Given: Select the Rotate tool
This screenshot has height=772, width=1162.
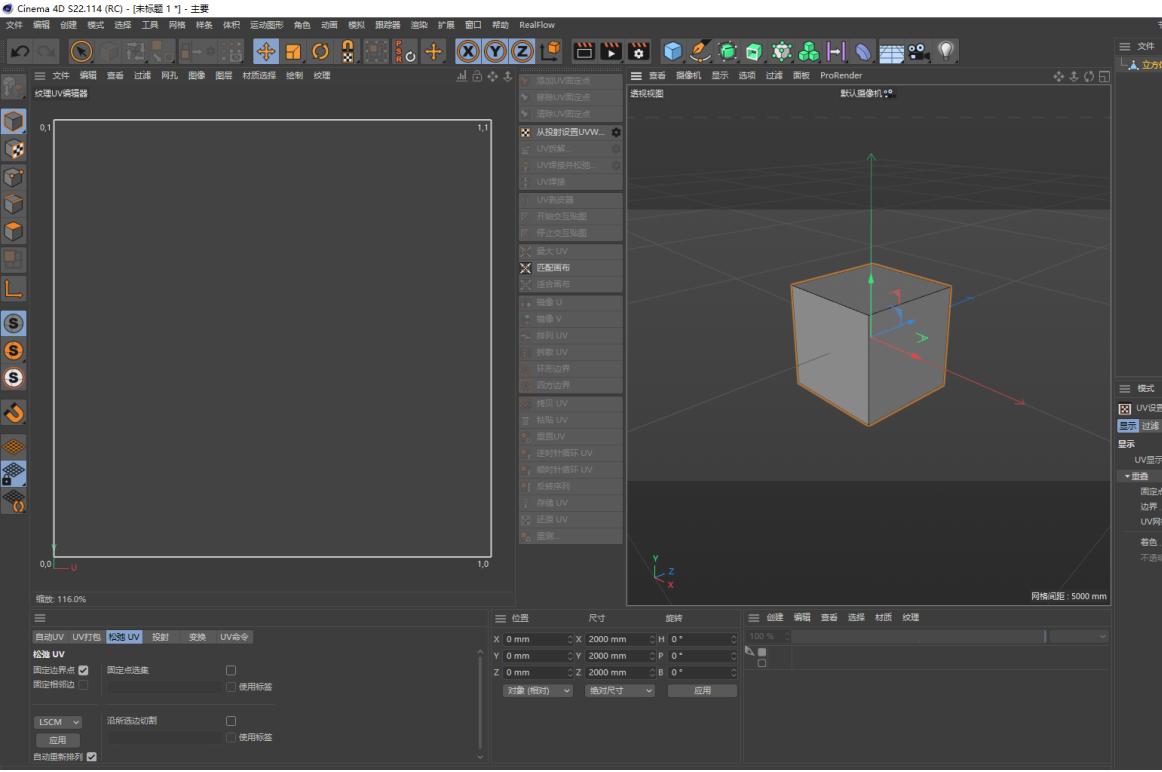Looking at the screenshot, I should [x=320, y=51].
